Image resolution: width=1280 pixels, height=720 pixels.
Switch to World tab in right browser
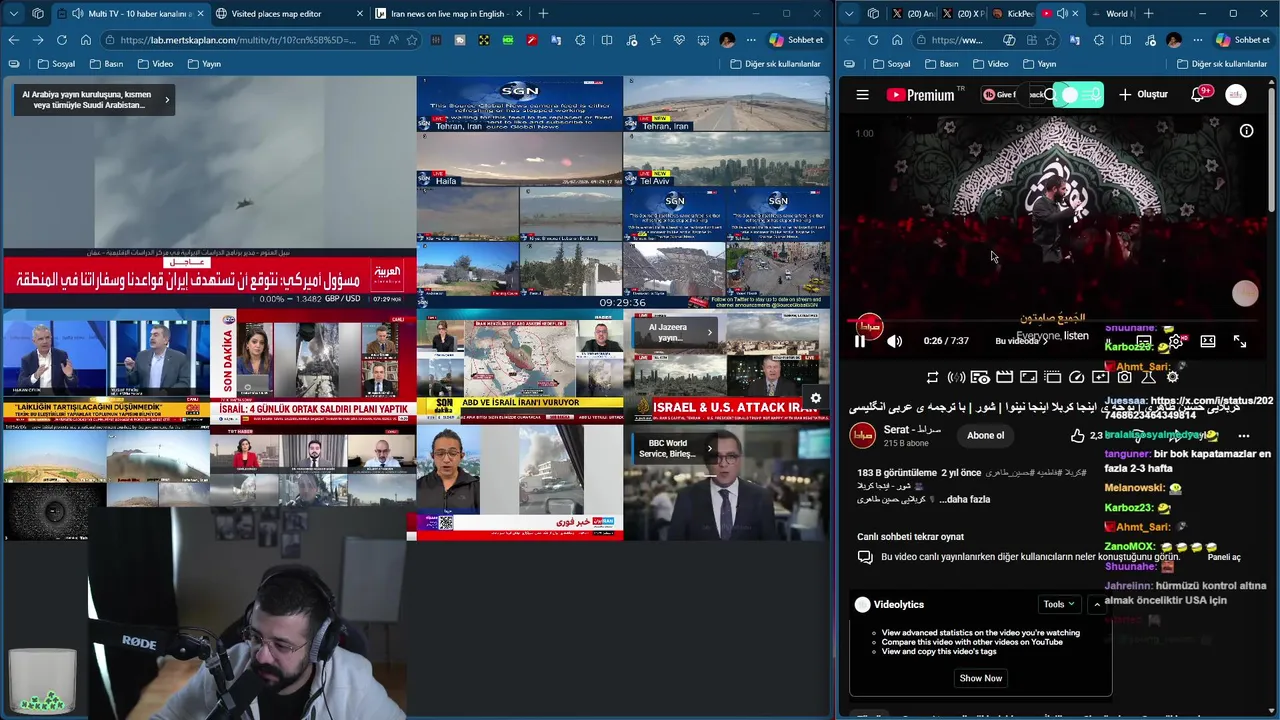tap(1111, 14)
